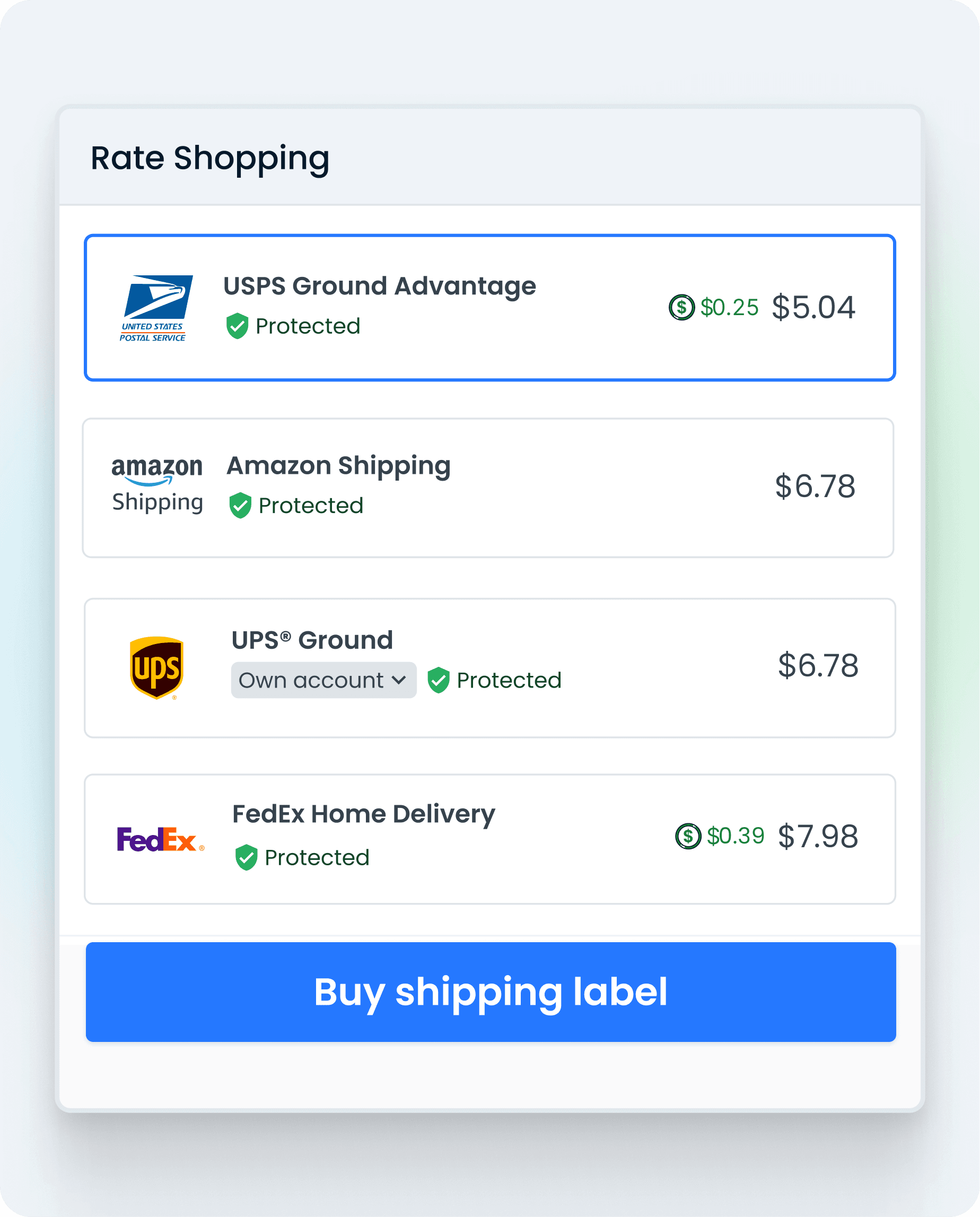The width and height of the screenshot is (980, 1217).
Task: Click the FedEx logo
Action: 160,839
